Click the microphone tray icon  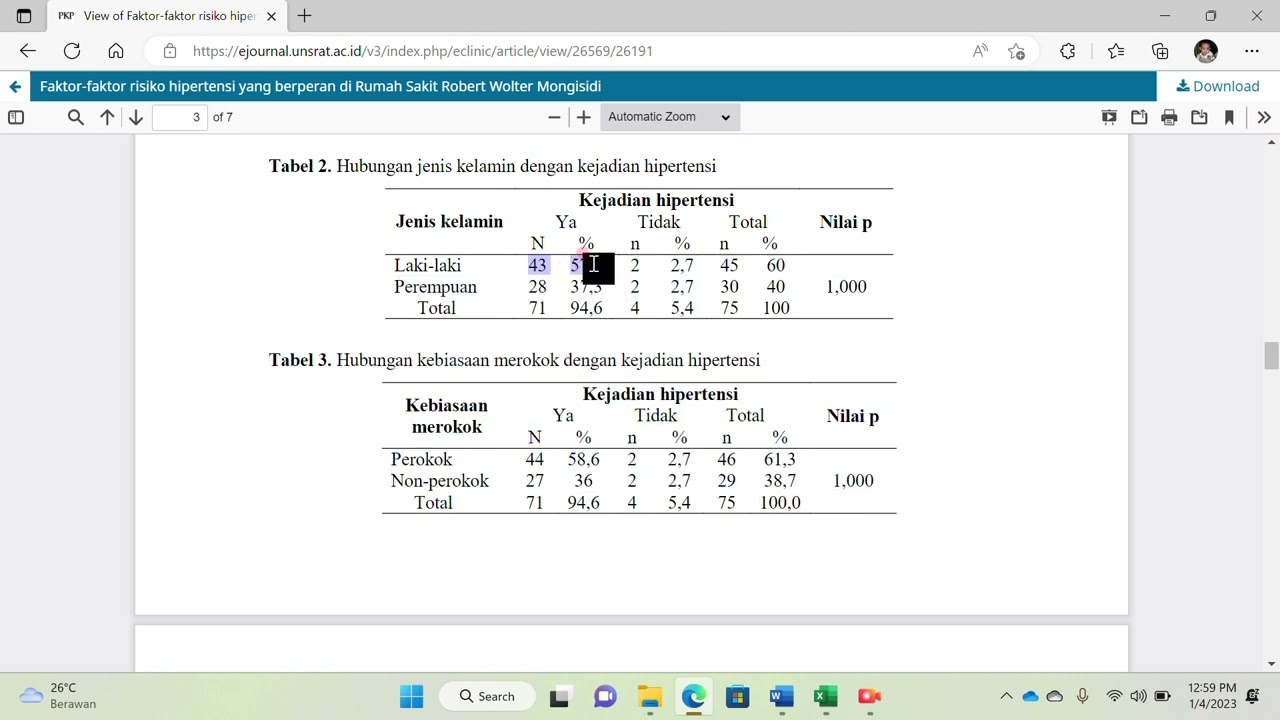click(1083, 696)
